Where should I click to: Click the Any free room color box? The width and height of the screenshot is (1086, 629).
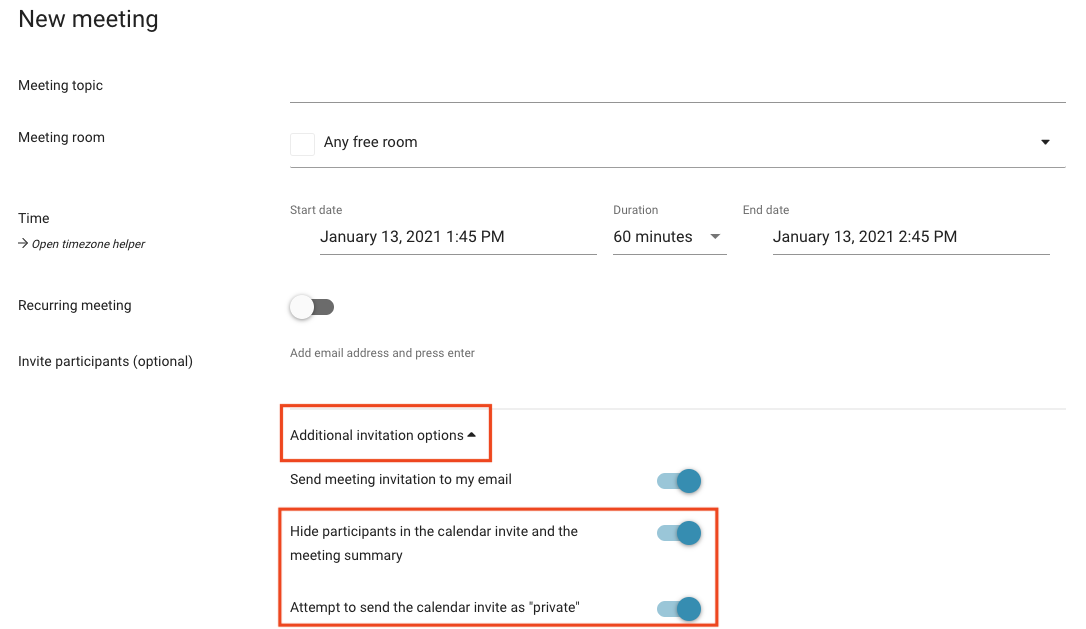point(302,144)
